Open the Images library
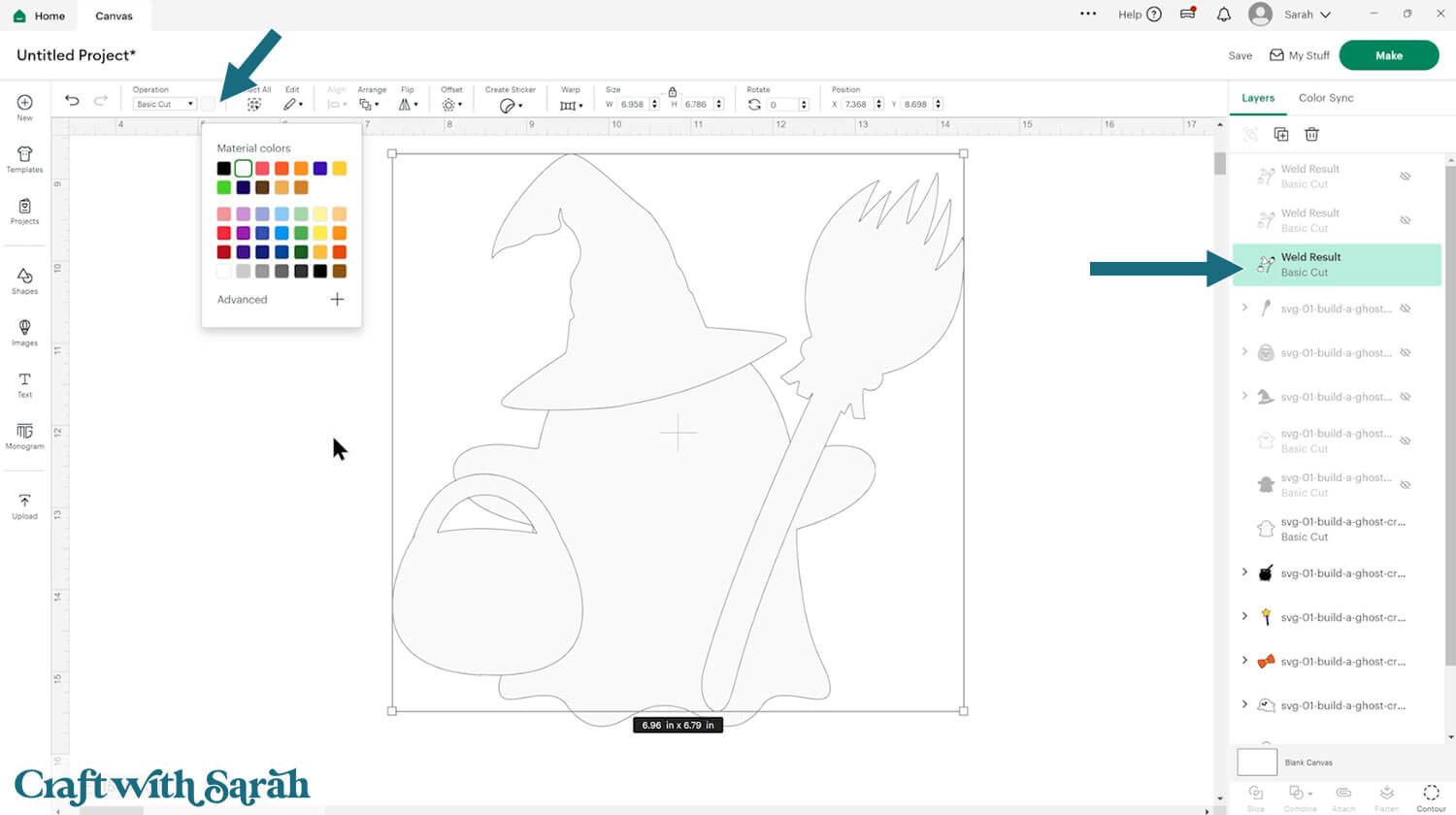Image resolution: width=1456 pixels, height=815 pixels. [24, 332]
